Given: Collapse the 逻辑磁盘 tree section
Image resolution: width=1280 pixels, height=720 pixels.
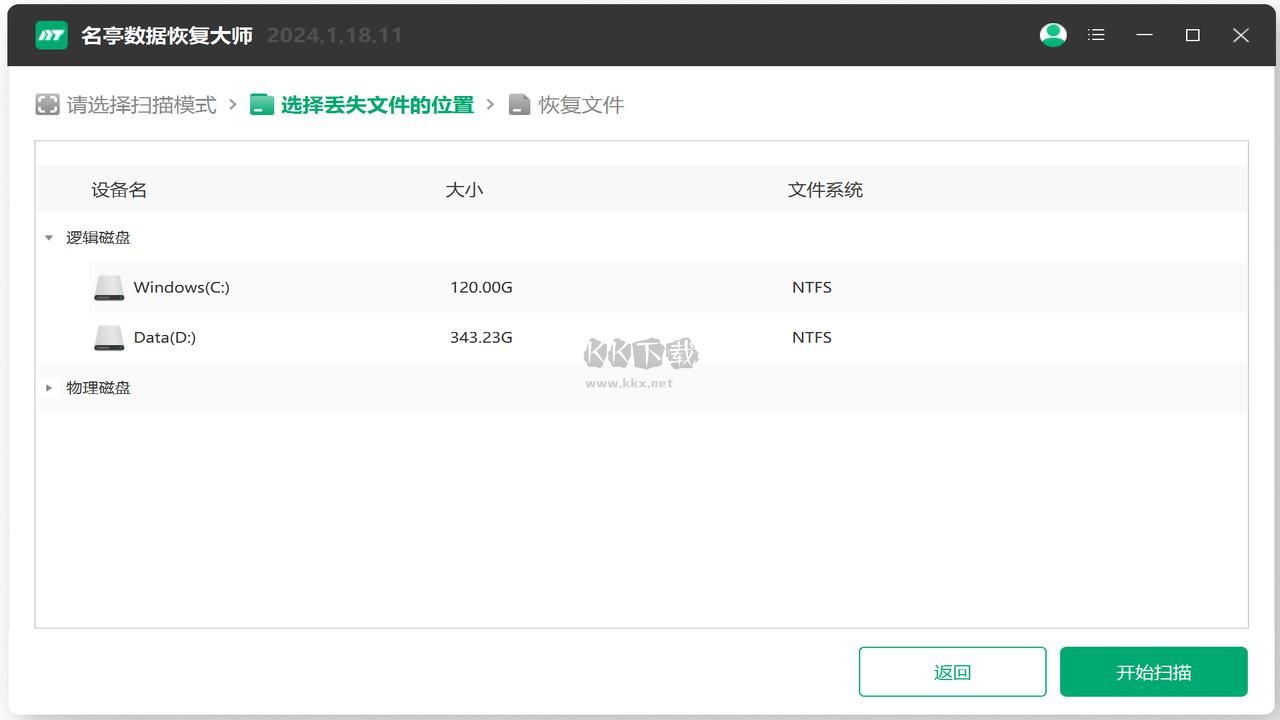Looking at the screenshot, I should pyautogui.click(x=48, y=237).
